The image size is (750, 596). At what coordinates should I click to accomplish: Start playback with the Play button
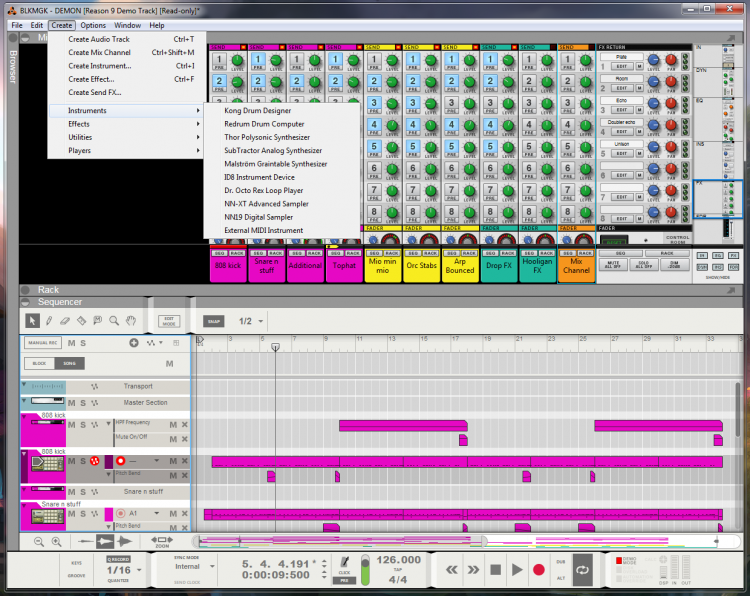[517, 570]
